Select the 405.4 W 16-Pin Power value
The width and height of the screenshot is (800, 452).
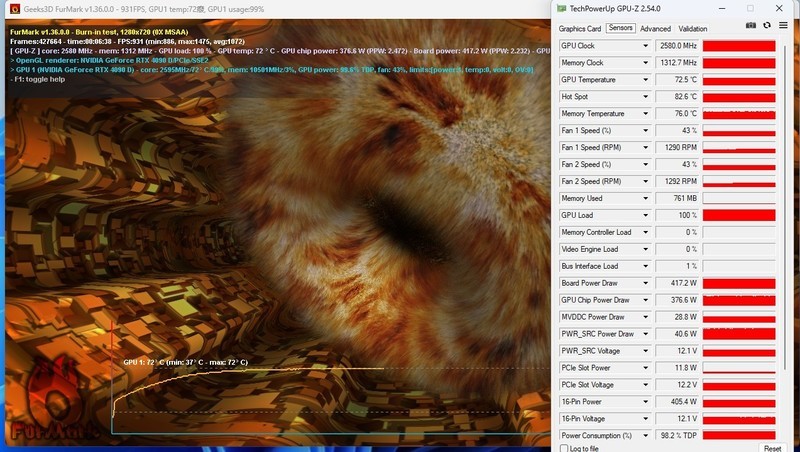tap(677, 401)
